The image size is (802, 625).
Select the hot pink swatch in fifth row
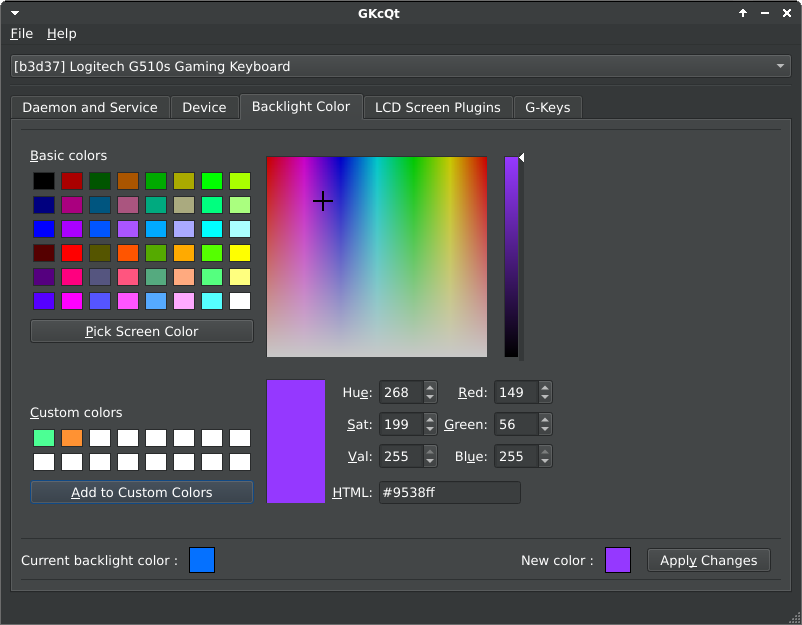[72, 277]
